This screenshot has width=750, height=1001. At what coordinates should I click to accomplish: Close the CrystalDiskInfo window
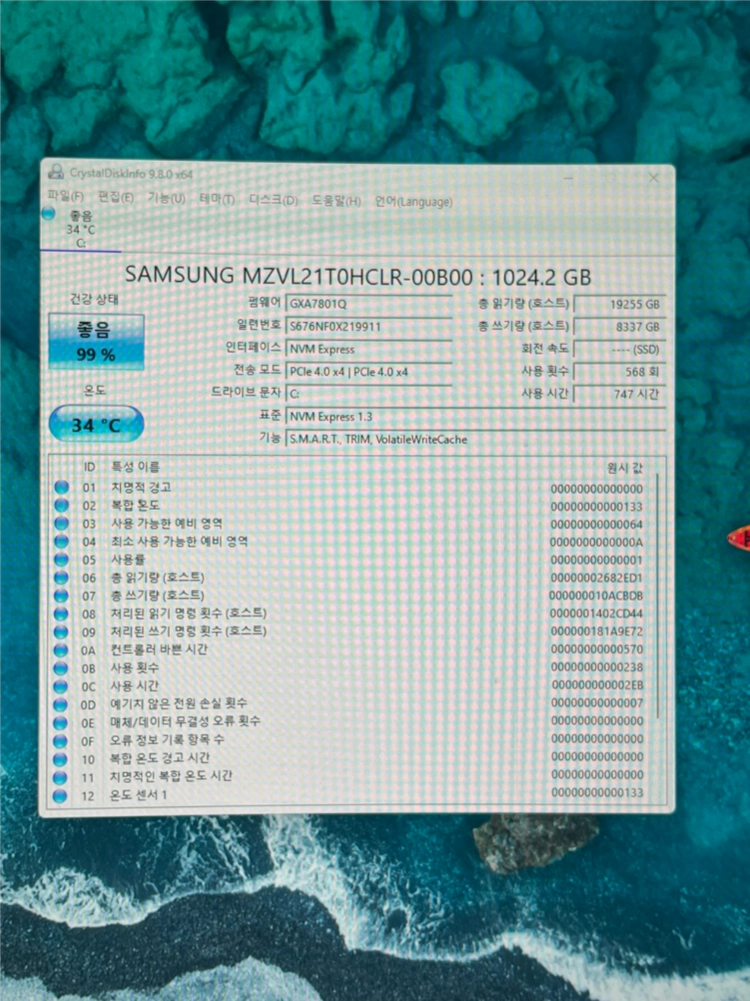point(654,178)
